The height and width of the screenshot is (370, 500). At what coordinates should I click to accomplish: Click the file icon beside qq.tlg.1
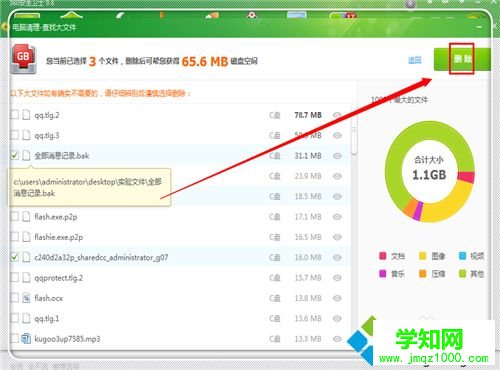coord(26,318)
